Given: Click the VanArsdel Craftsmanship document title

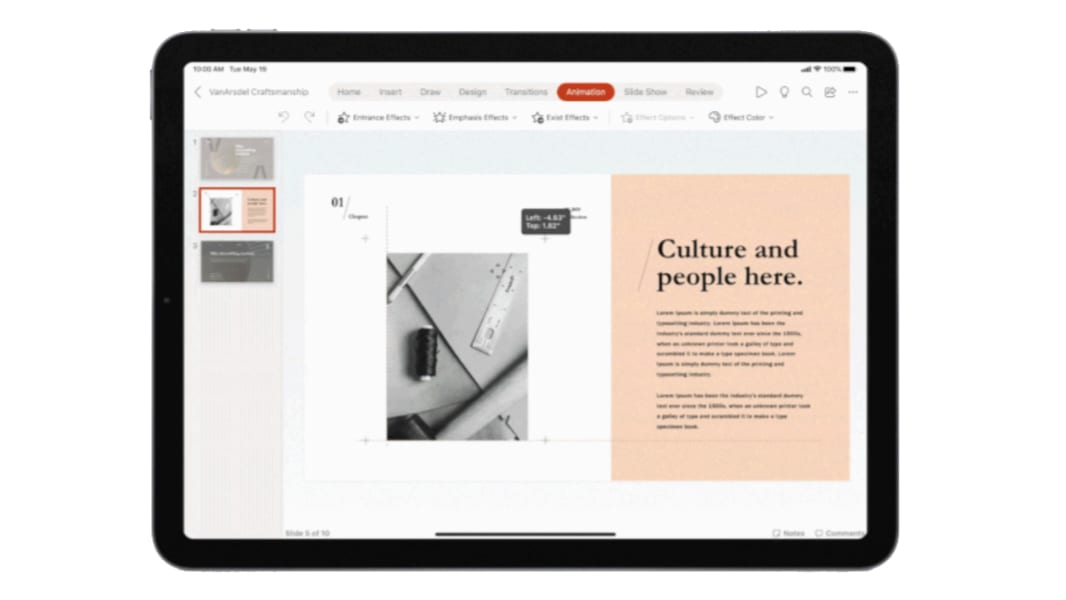Looking at the screenshot, I should pyautogui.click(x=258, y=92).
